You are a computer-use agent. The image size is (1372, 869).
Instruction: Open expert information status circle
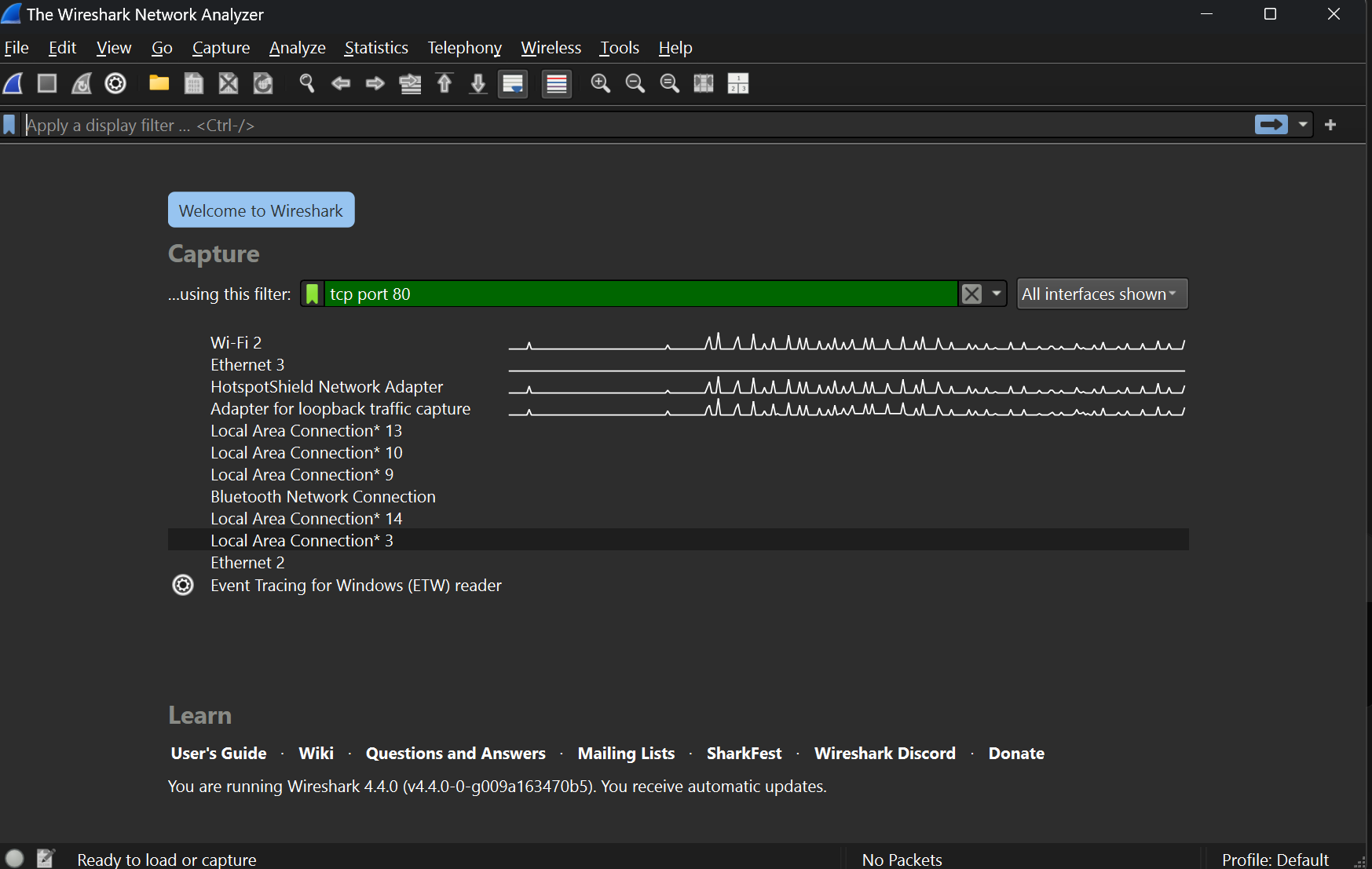14,859
